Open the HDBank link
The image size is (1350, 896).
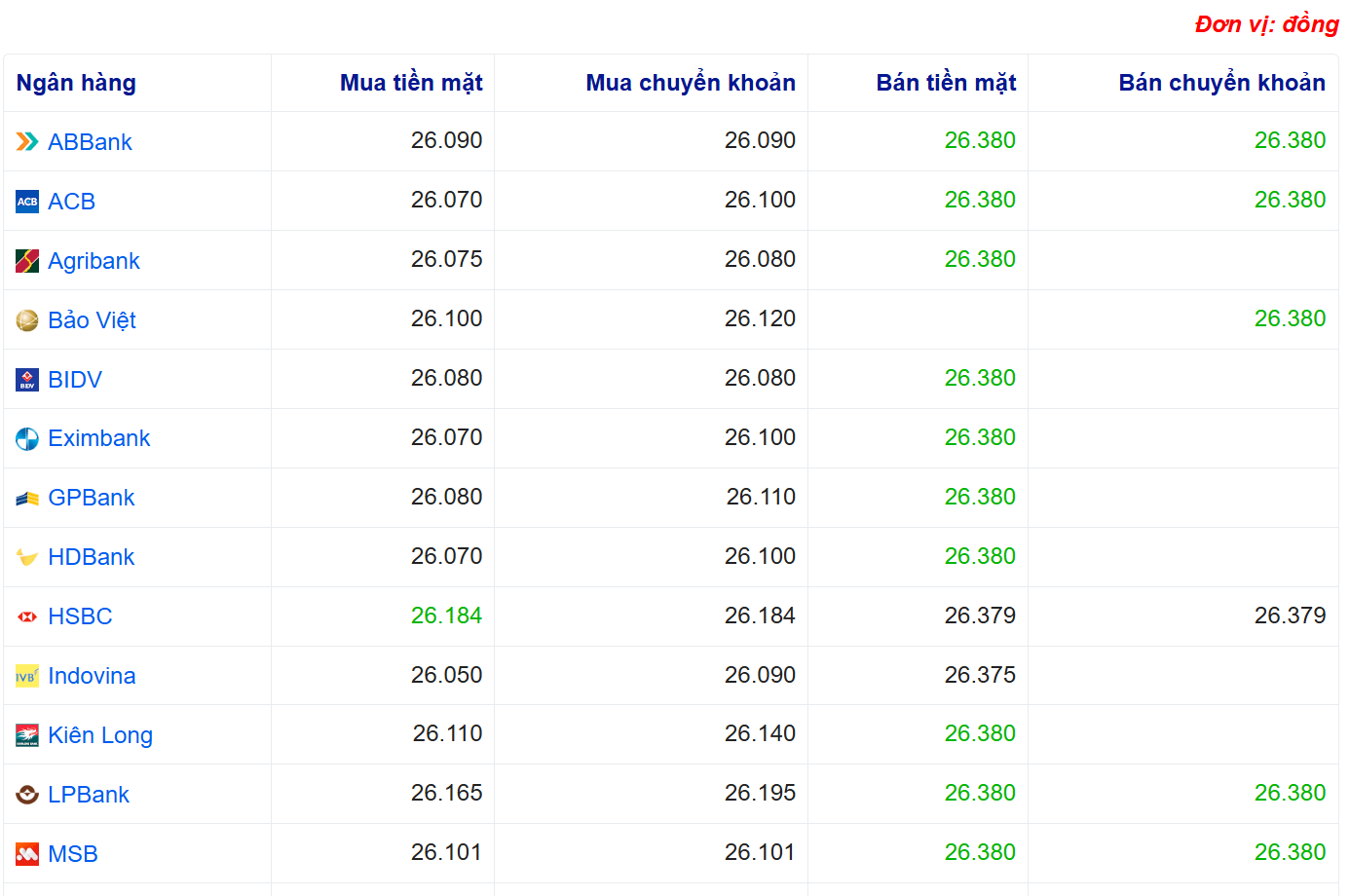pos(92,557)
